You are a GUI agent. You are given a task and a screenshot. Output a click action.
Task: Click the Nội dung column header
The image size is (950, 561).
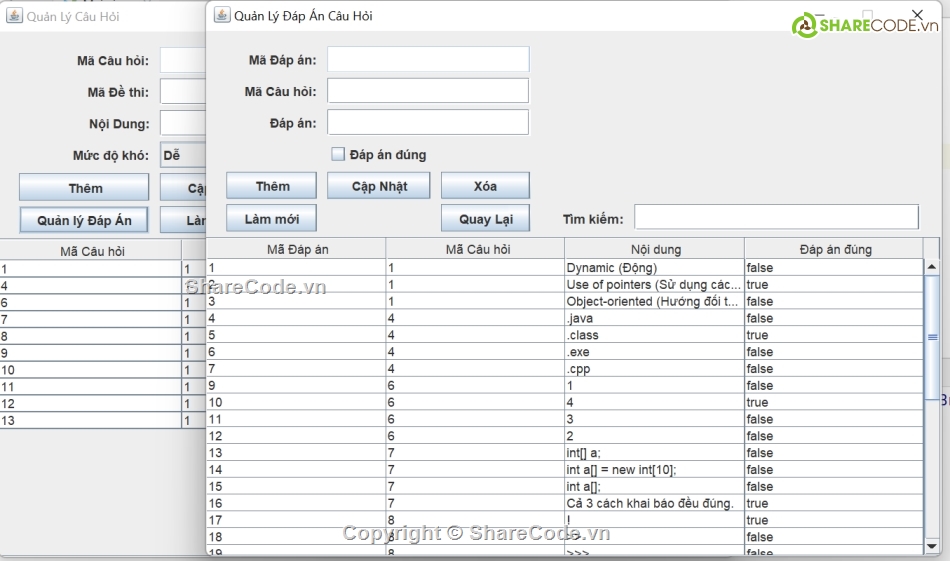654,249
